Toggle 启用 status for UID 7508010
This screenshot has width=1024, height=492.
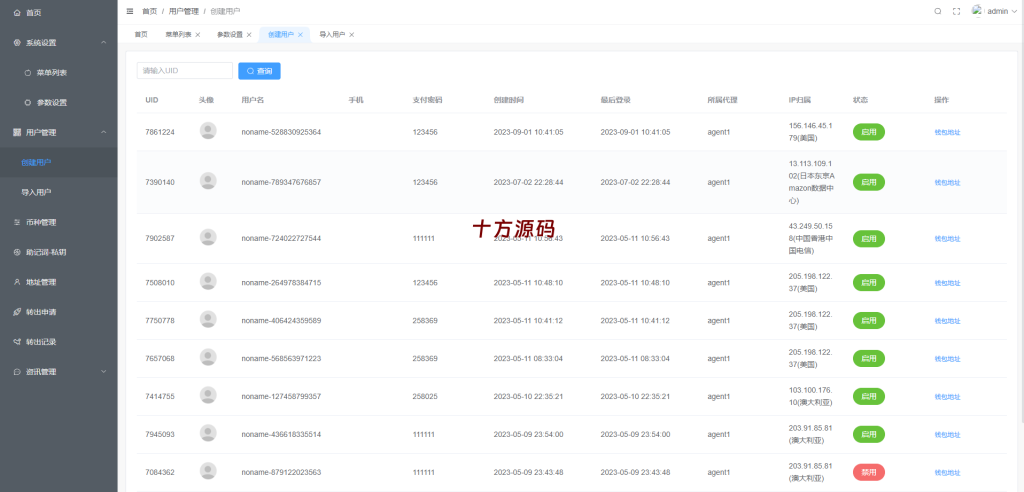point(869,283)
